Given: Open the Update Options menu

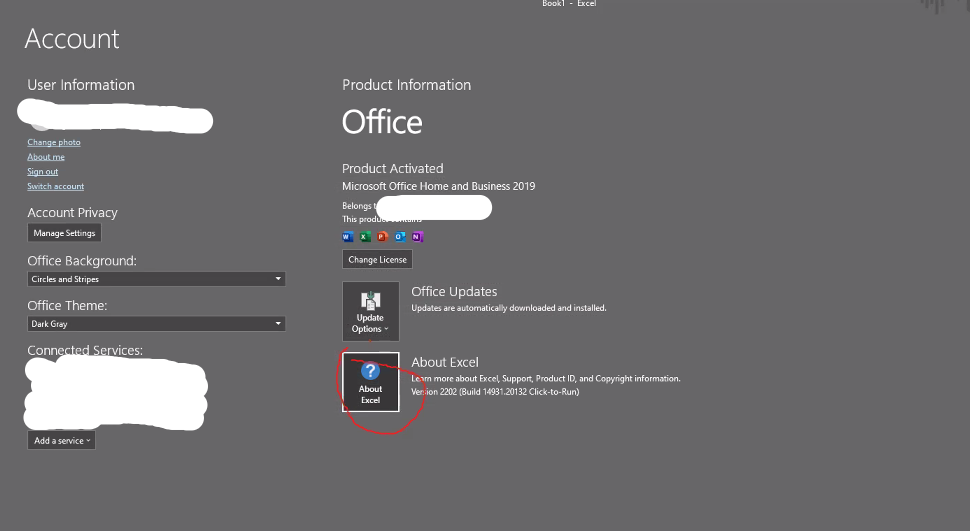Looking at the screenshot, I should click(x=371, y=311).
